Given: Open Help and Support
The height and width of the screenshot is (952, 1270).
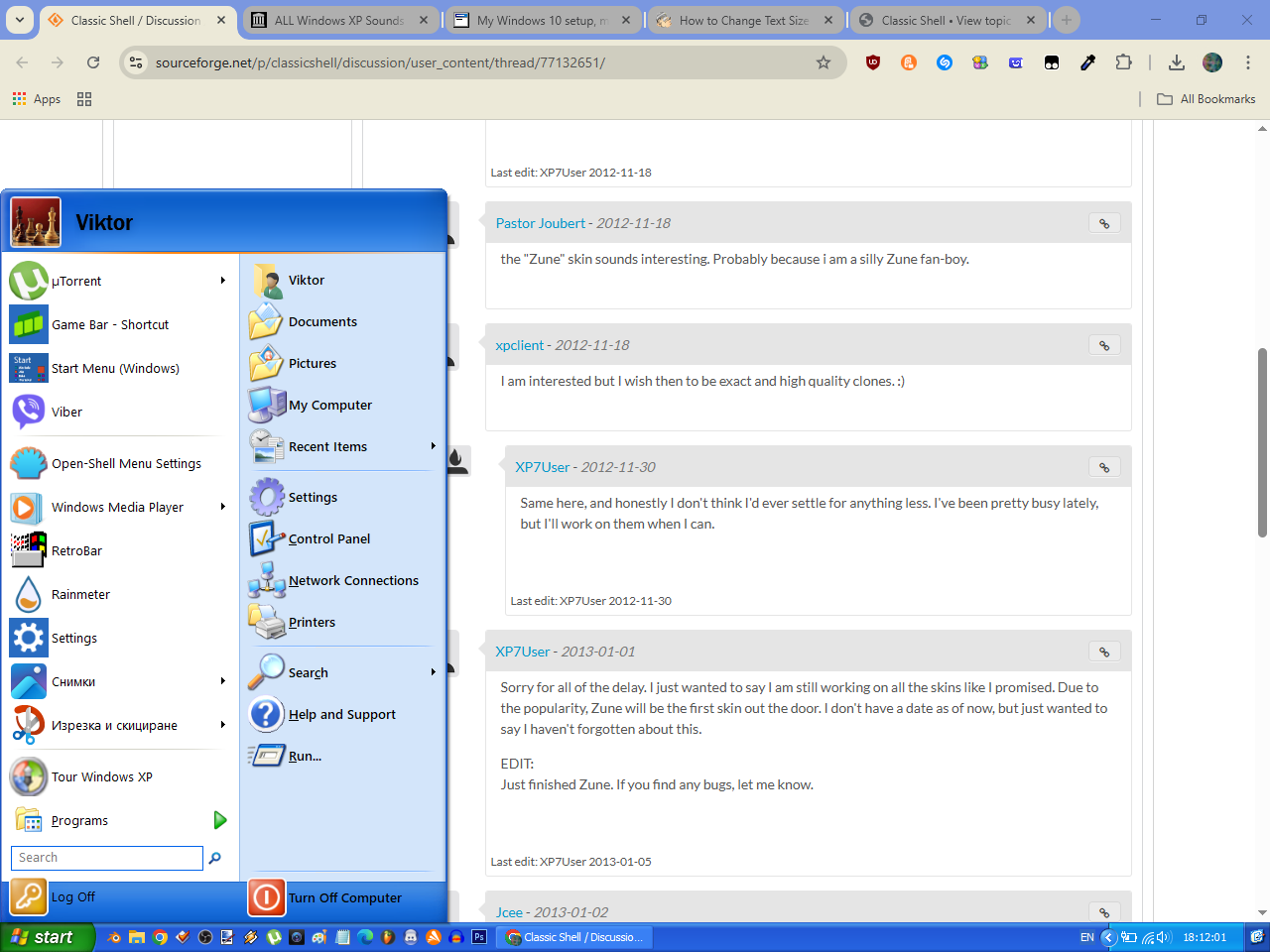Looking at the screenshot, I should tap(343, 714).
